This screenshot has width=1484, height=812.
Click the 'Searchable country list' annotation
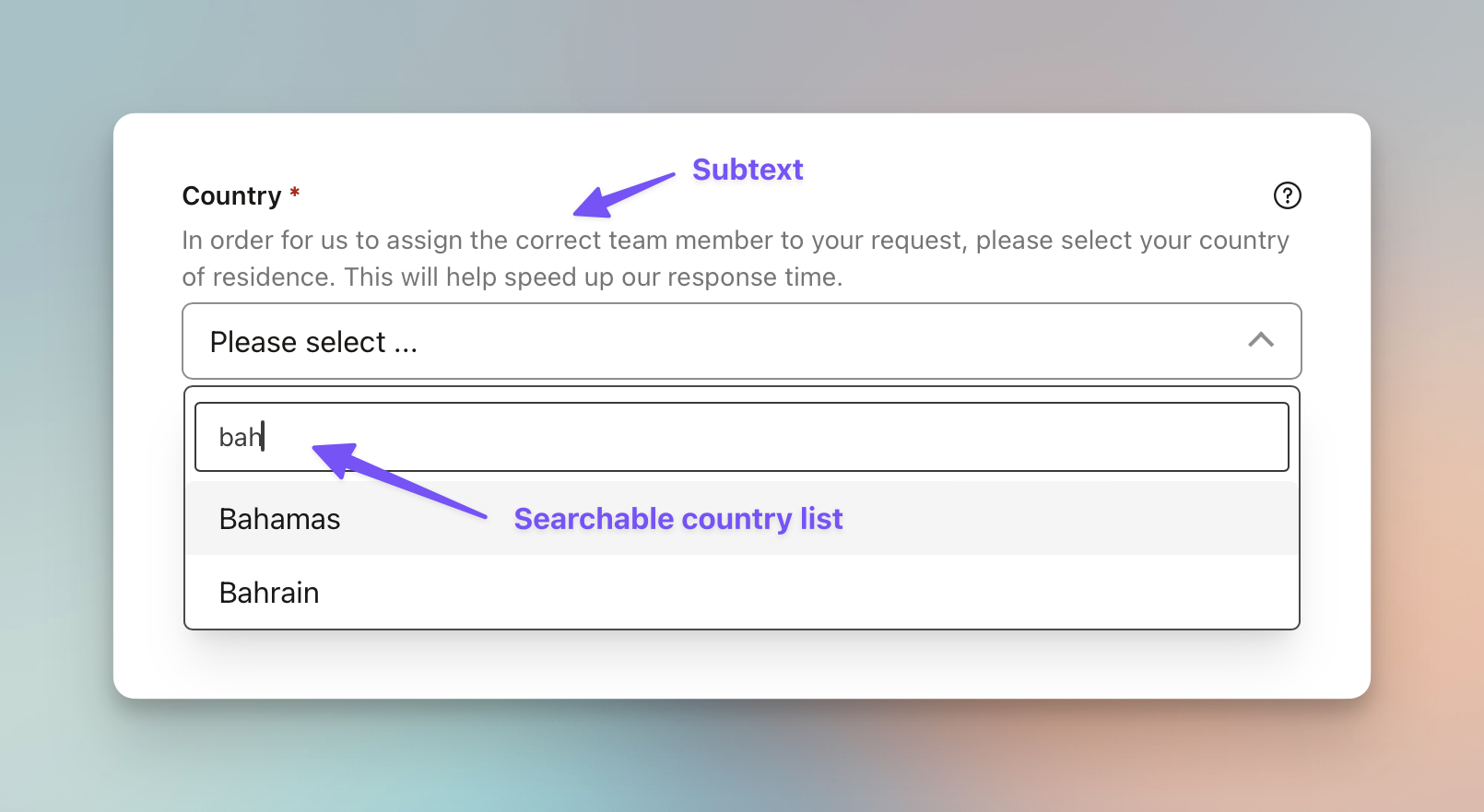pos(677,519)
